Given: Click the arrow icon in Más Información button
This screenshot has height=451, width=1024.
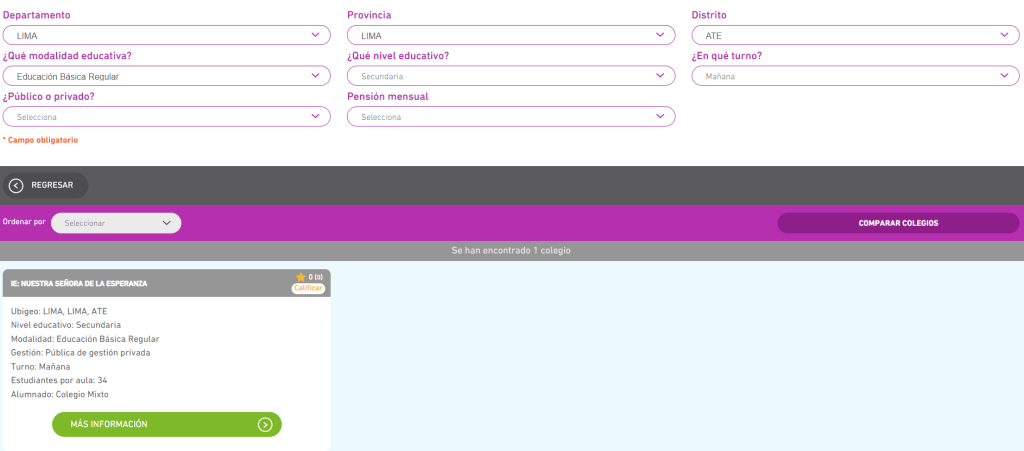Looking at the screenshot, I should point(265,424).
